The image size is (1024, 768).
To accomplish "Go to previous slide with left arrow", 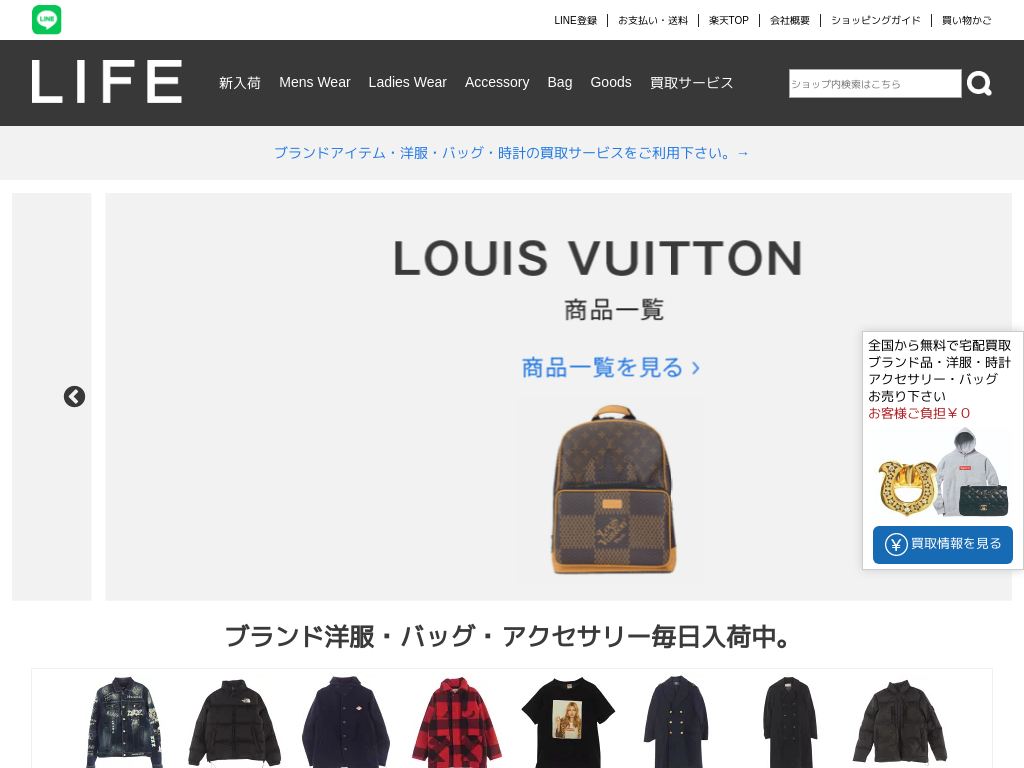I will point(74,396).
